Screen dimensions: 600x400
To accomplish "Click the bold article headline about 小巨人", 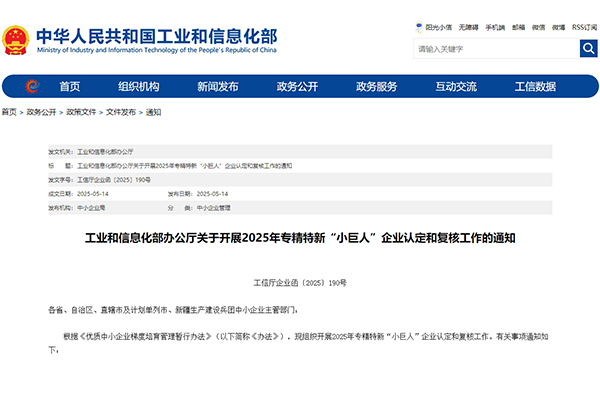I will click(300, 238).
